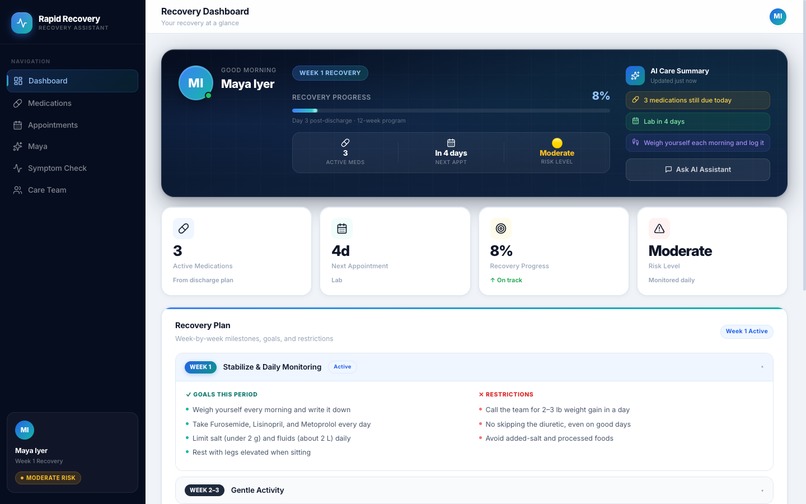Click the Maya Iyer name in sidebar profile
The width and height of the screenshot is (806, 504).
31,451
